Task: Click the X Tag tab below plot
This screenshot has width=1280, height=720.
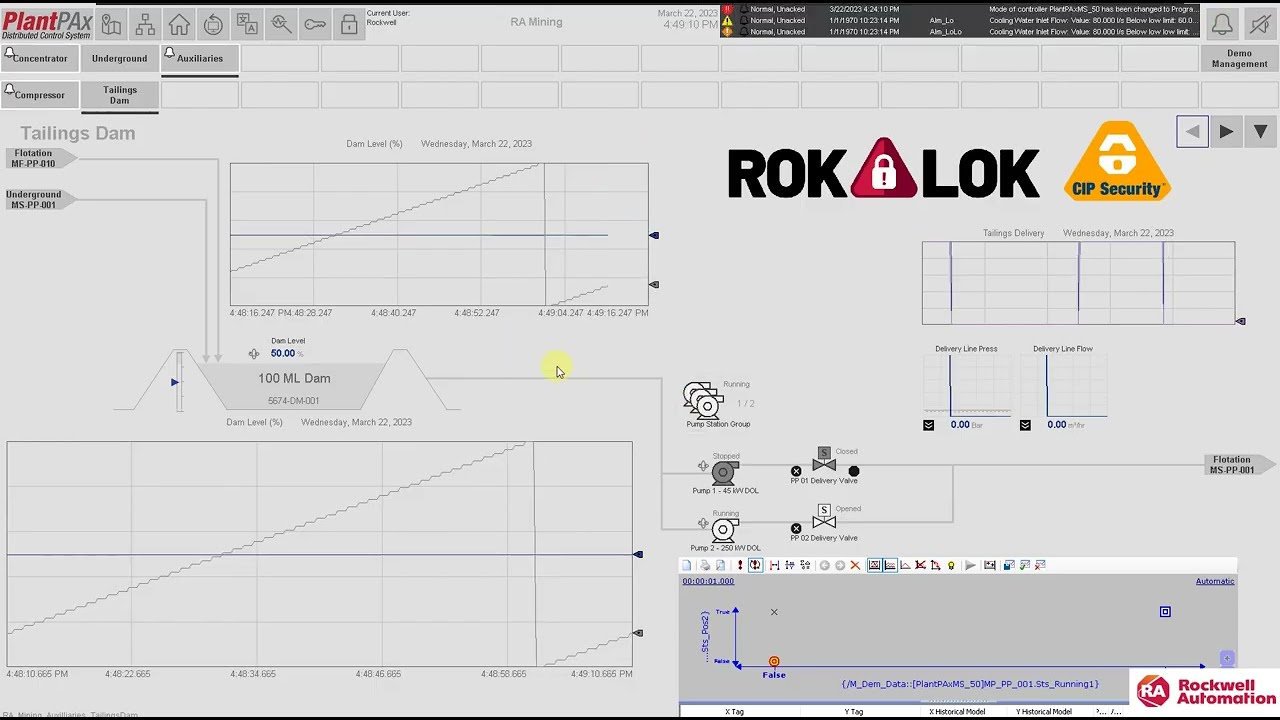Action: [x=734, y=711]
